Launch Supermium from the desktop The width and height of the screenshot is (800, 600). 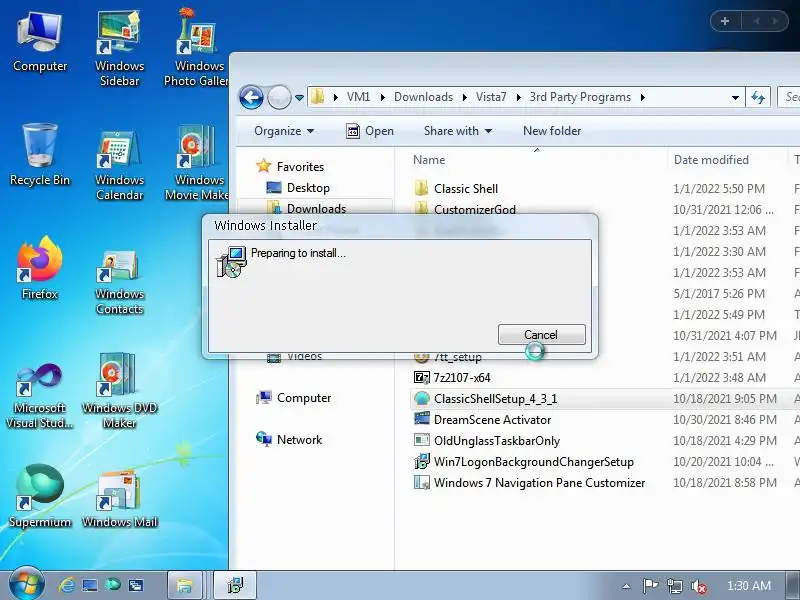(x=40, y=496)
